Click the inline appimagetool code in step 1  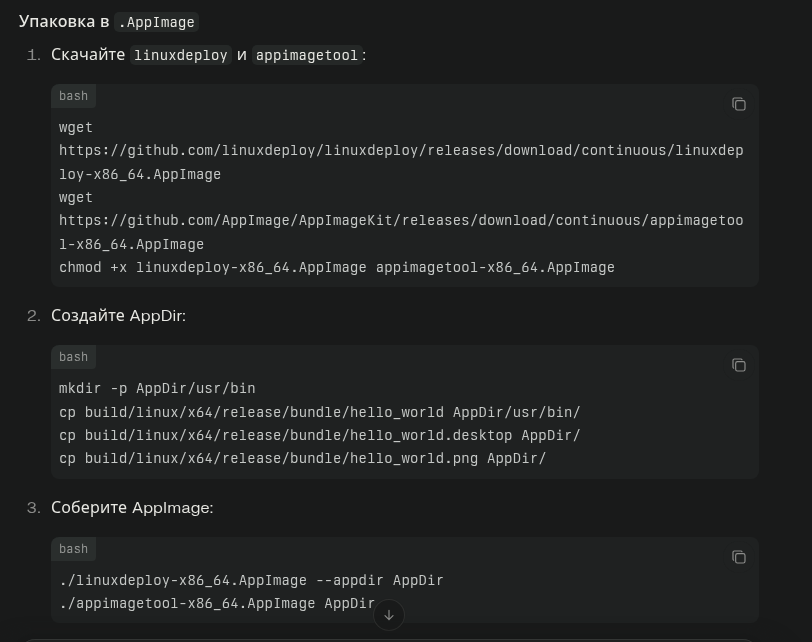coord(306,55)
